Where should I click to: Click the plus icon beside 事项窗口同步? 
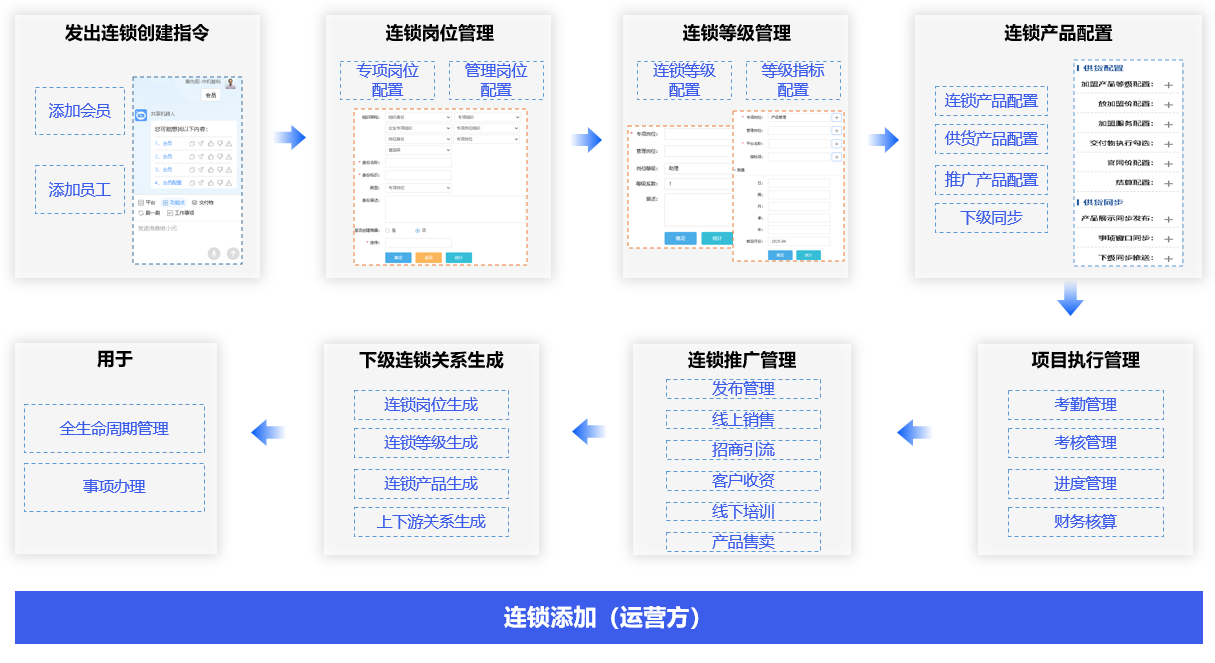click(x=1168, y=238)
